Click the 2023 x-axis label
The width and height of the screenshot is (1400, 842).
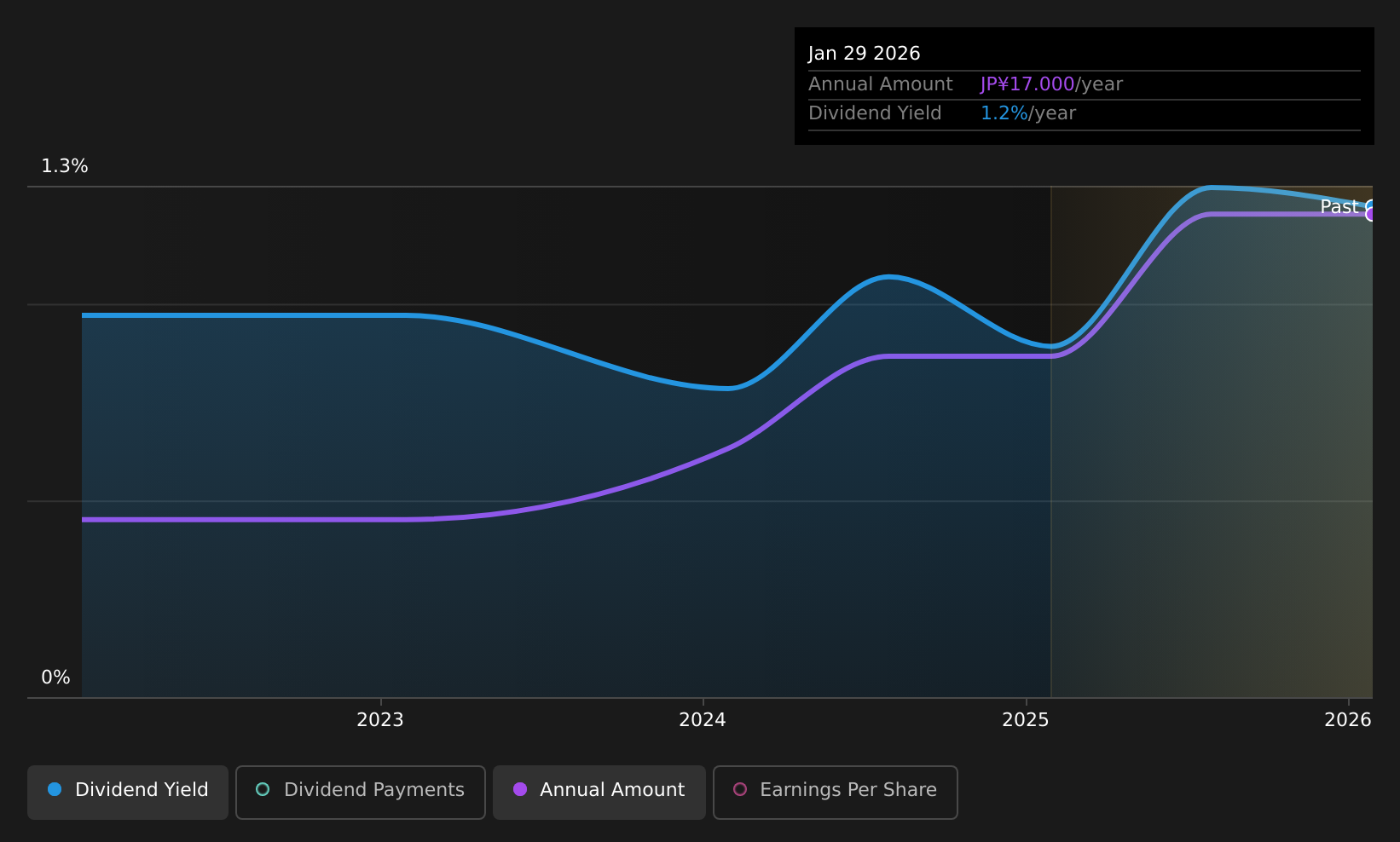click(380, 720)
